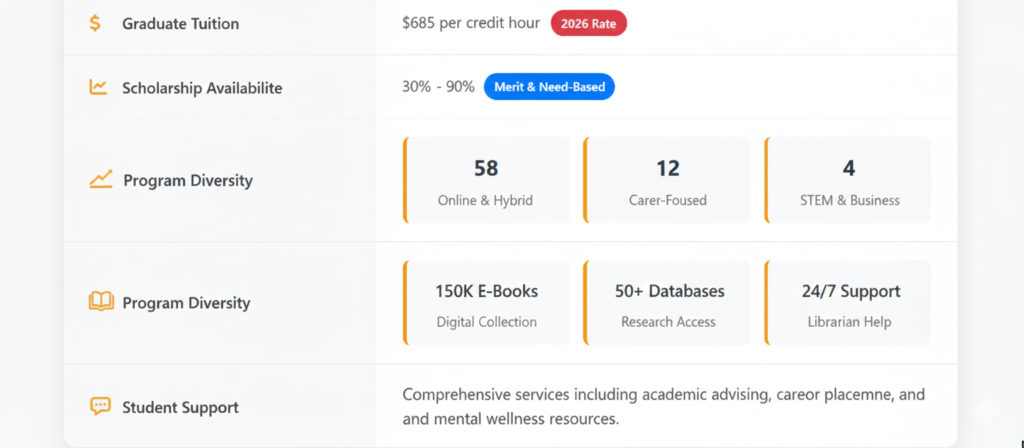This screenshot has width=1024, height=448.
Task: Select the 50+ Databases Research Access card
Action: (667, 303)
